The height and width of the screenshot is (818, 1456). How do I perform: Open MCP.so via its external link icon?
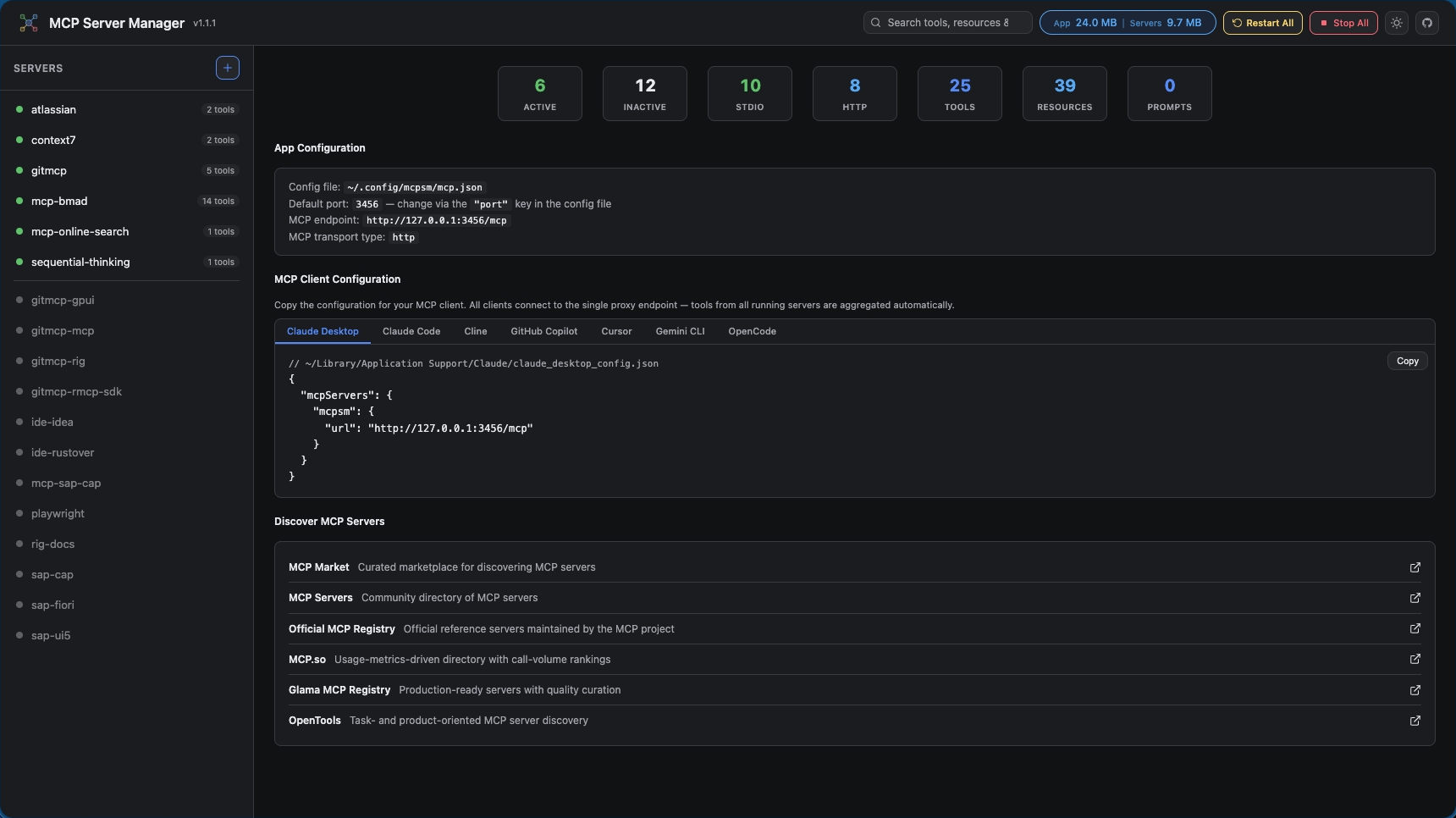tap(1415, 660)
